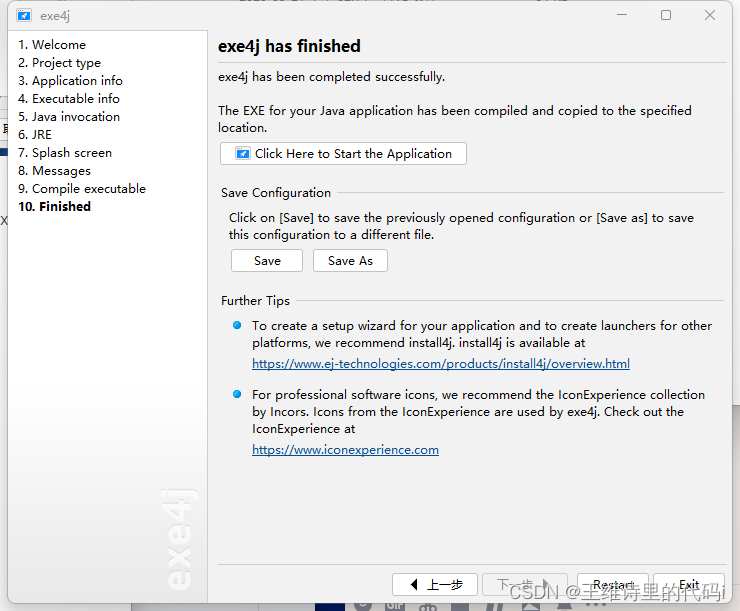Jump to step 4. Executable info
This screenshot has height=611, width=740.
[69, 99]
